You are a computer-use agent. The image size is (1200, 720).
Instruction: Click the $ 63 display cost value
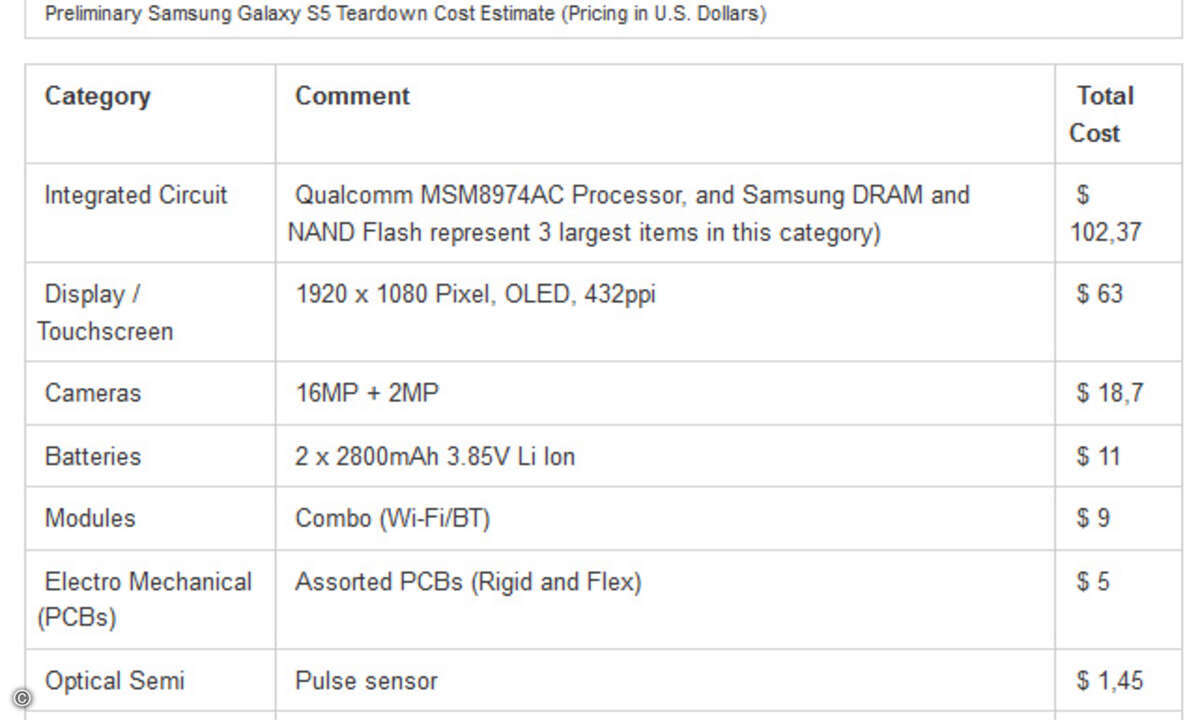tap(1100, 294)
